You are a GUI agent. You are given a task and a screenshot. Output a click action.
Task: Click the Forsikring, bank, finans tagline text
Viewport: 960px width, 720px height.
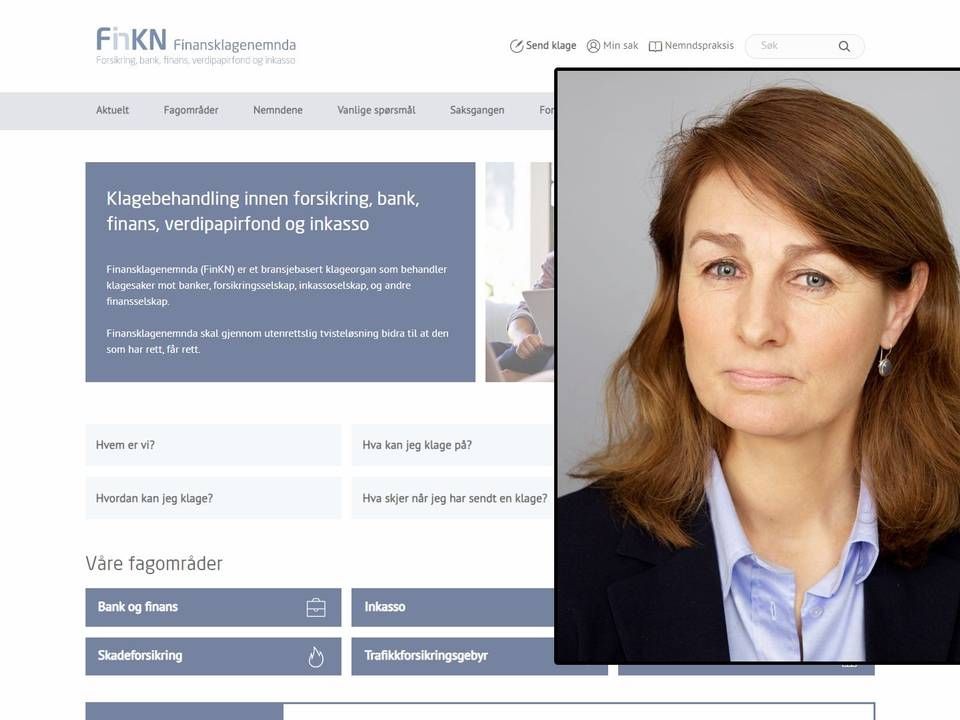195,61
